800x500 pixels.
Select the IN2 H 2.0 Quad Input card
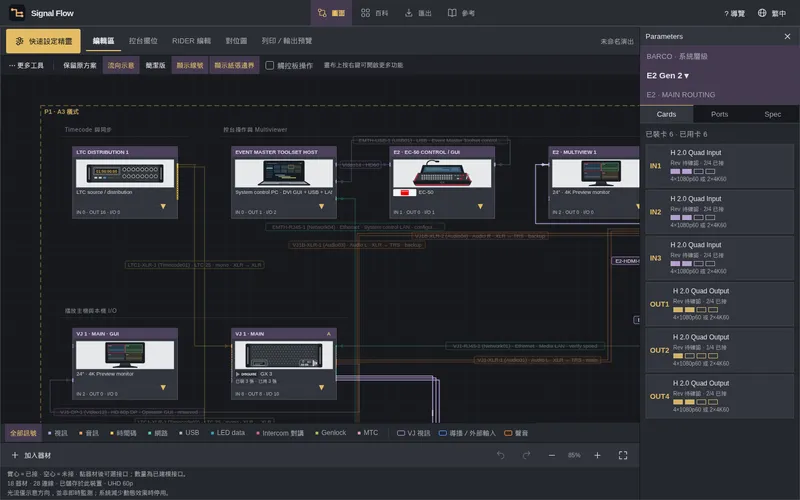(719, 212)
